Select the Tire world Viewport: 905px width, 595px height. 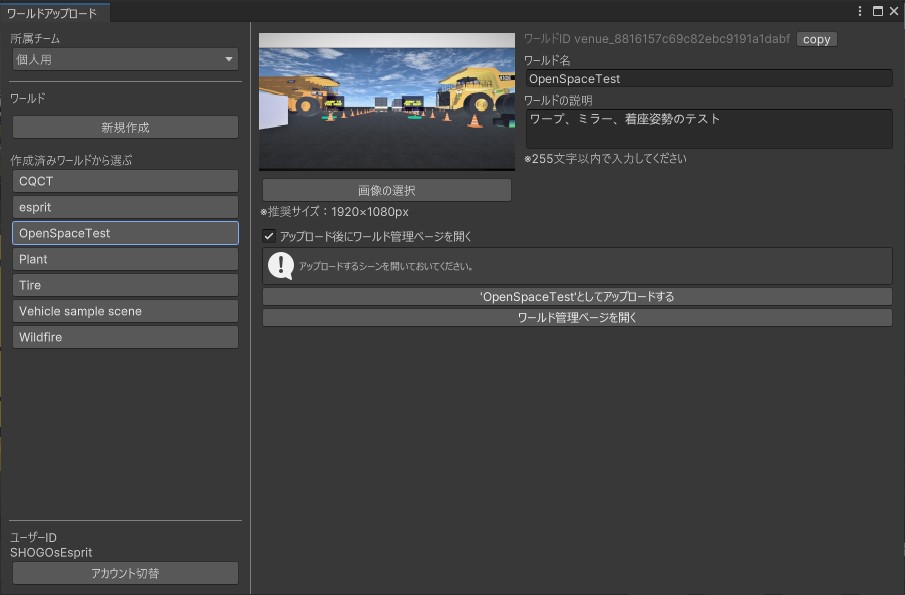[x=125, y=285]
